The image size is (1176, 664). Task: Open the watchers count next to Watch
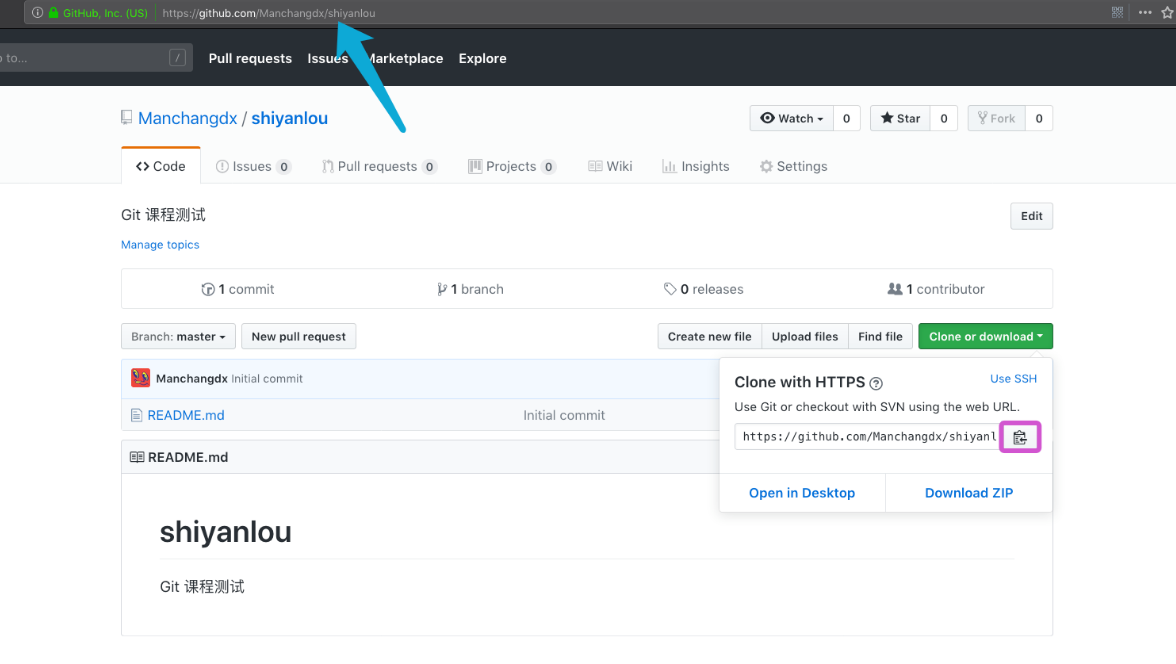click(846, 119)
